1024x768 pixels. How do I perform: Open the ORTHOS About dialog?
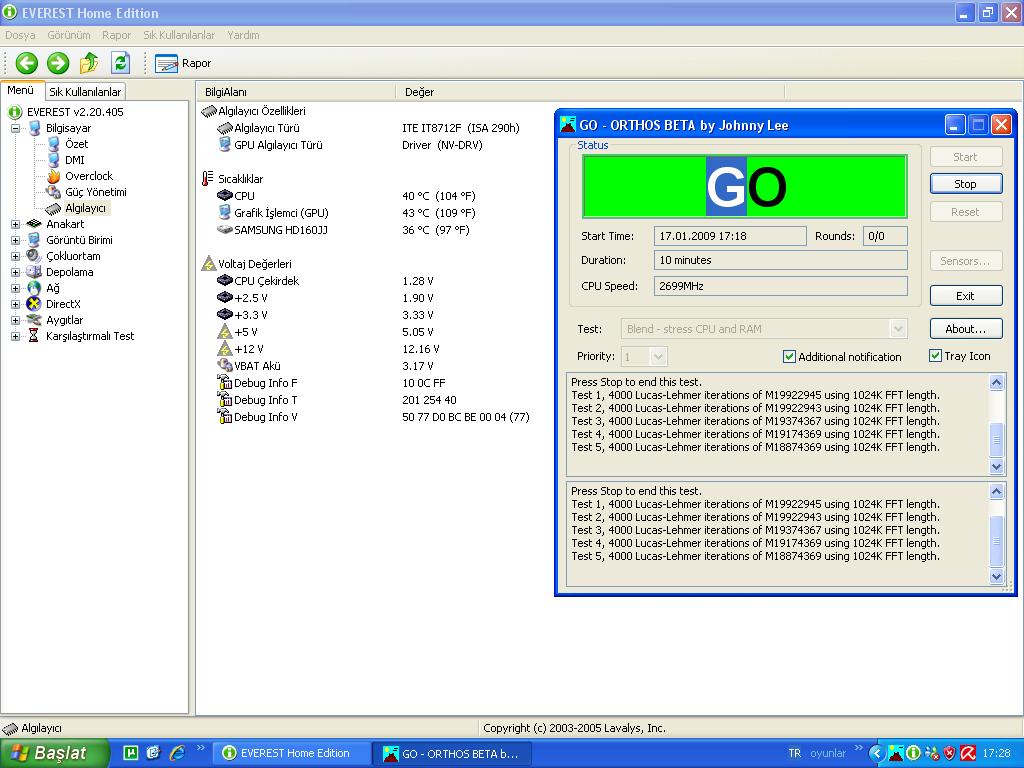[x=966, y=329]
